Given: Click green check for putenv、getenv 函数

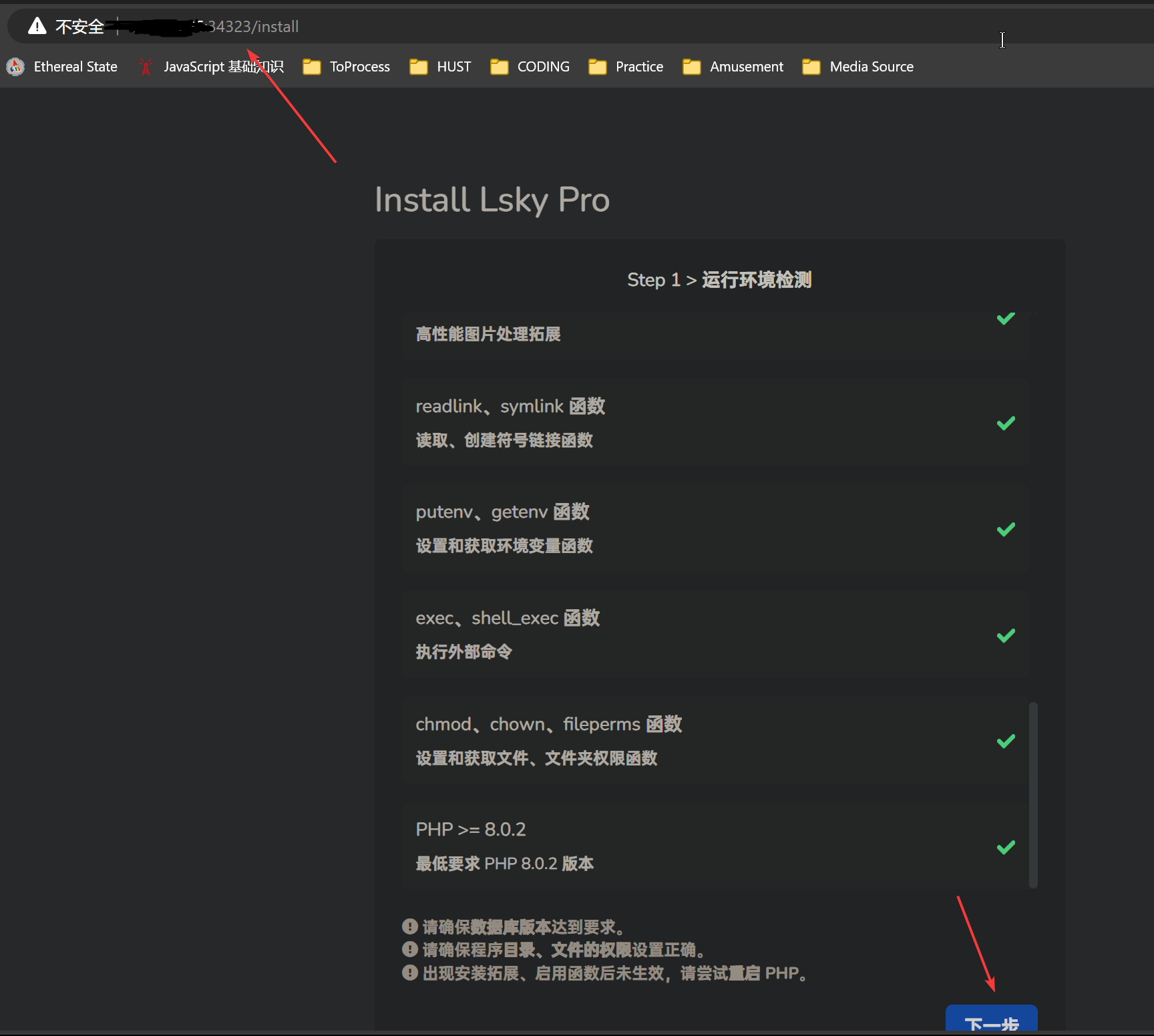Looking at the screenshot, I should (x=1006, y=529).
